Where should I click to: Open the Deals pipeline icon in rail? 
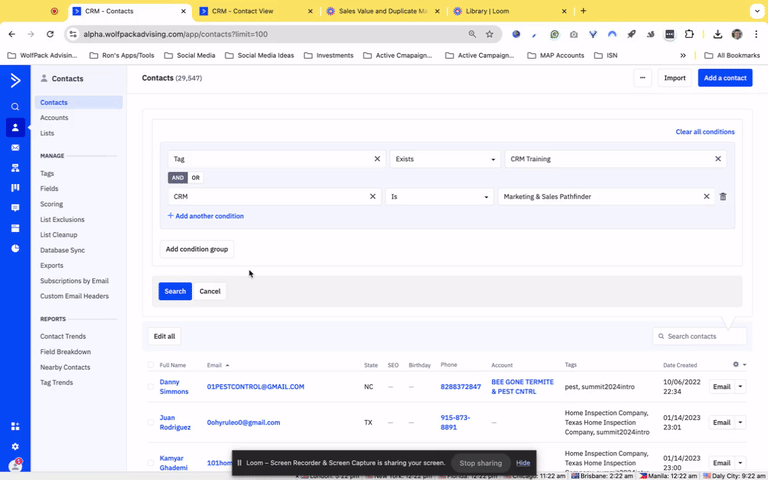15,188
